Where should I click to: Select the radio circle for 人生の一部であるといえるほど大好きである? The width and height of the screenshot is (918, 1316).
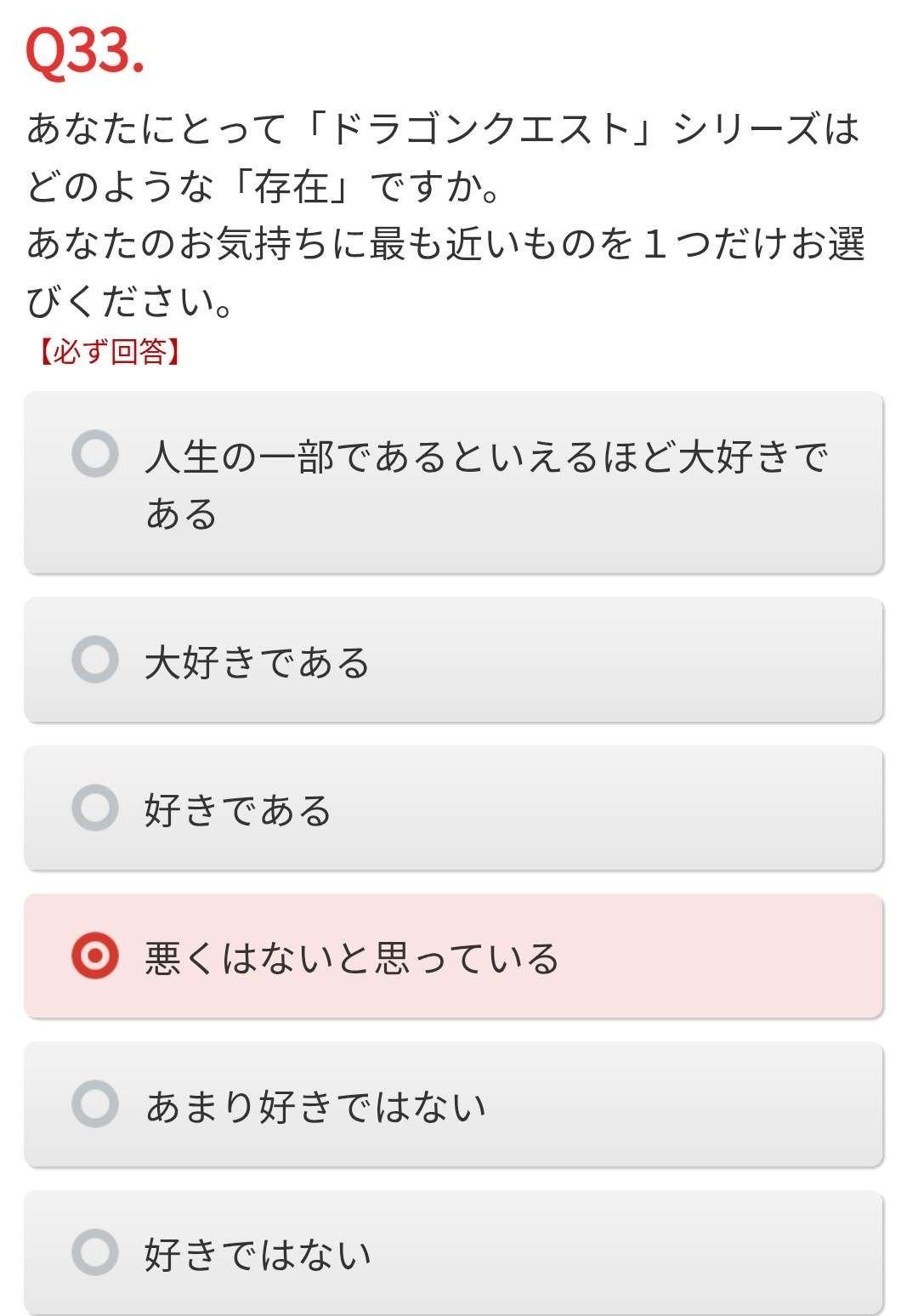coord(95,454)
